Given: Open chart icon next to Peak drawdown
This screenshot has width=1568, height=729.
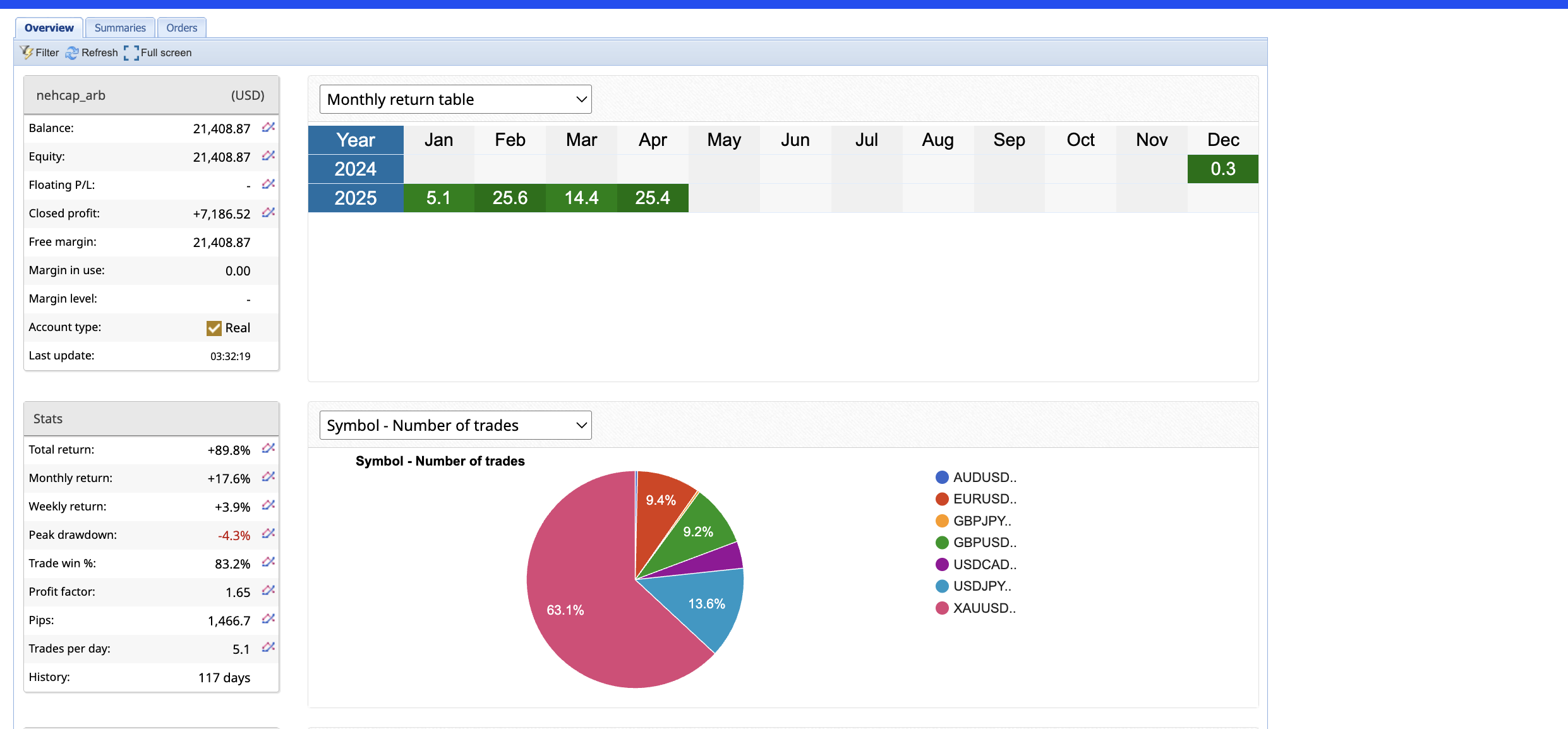Looking at the screenshot, I should [268, 534].
